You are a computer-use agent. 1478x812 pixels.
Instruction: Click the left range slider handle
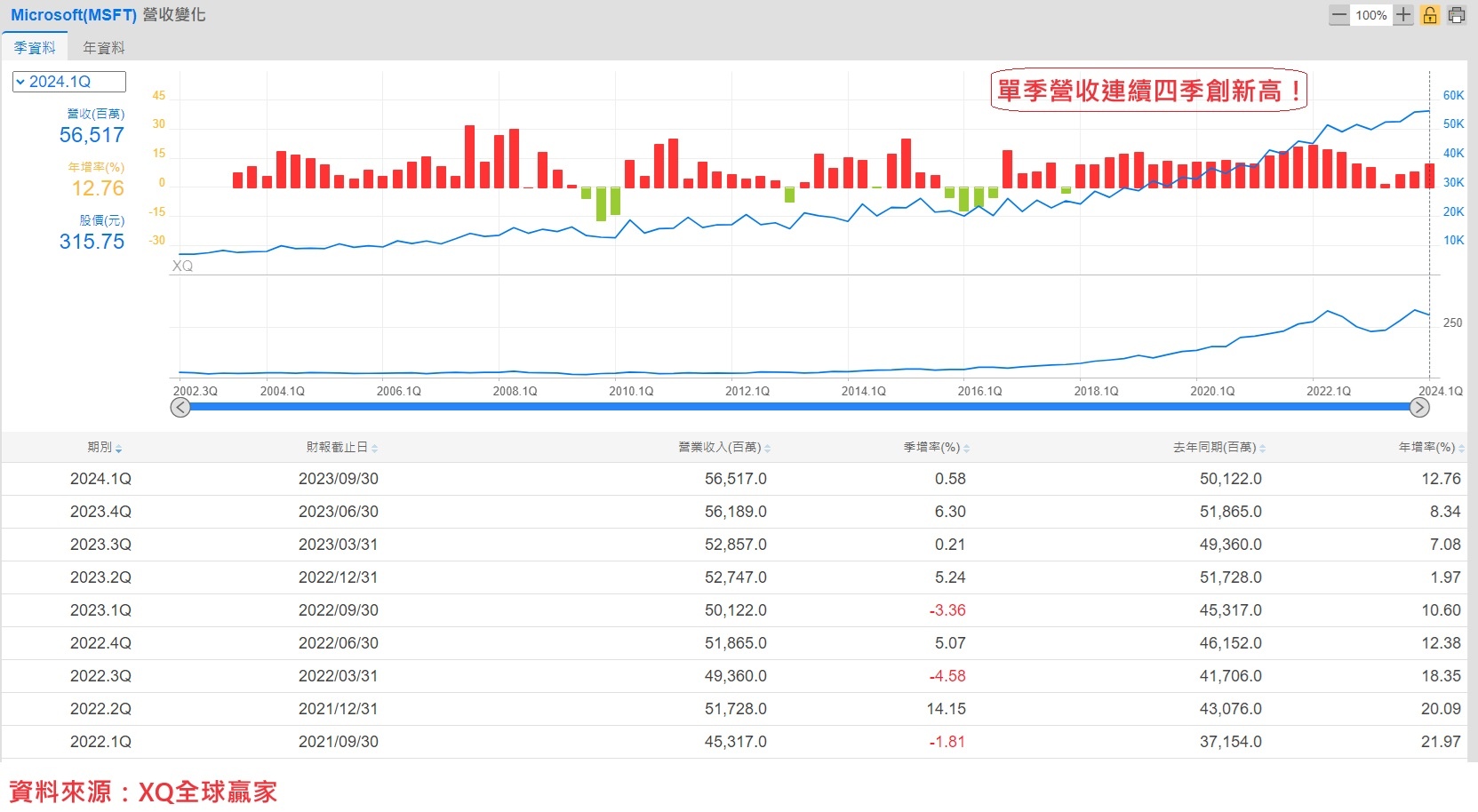[180, 407]
